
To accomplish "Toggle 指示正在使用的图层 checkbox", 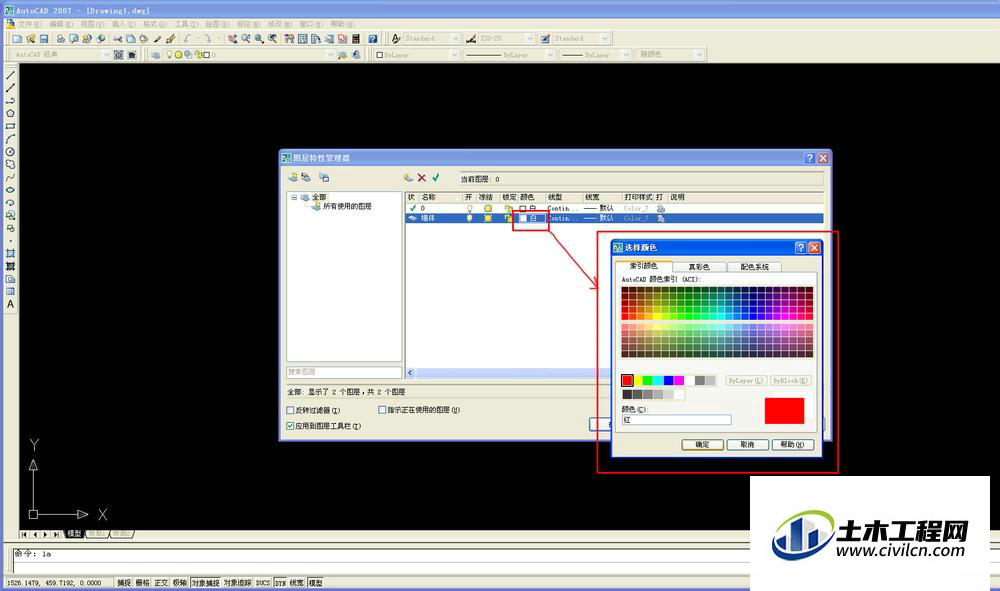I will [382, 410].
